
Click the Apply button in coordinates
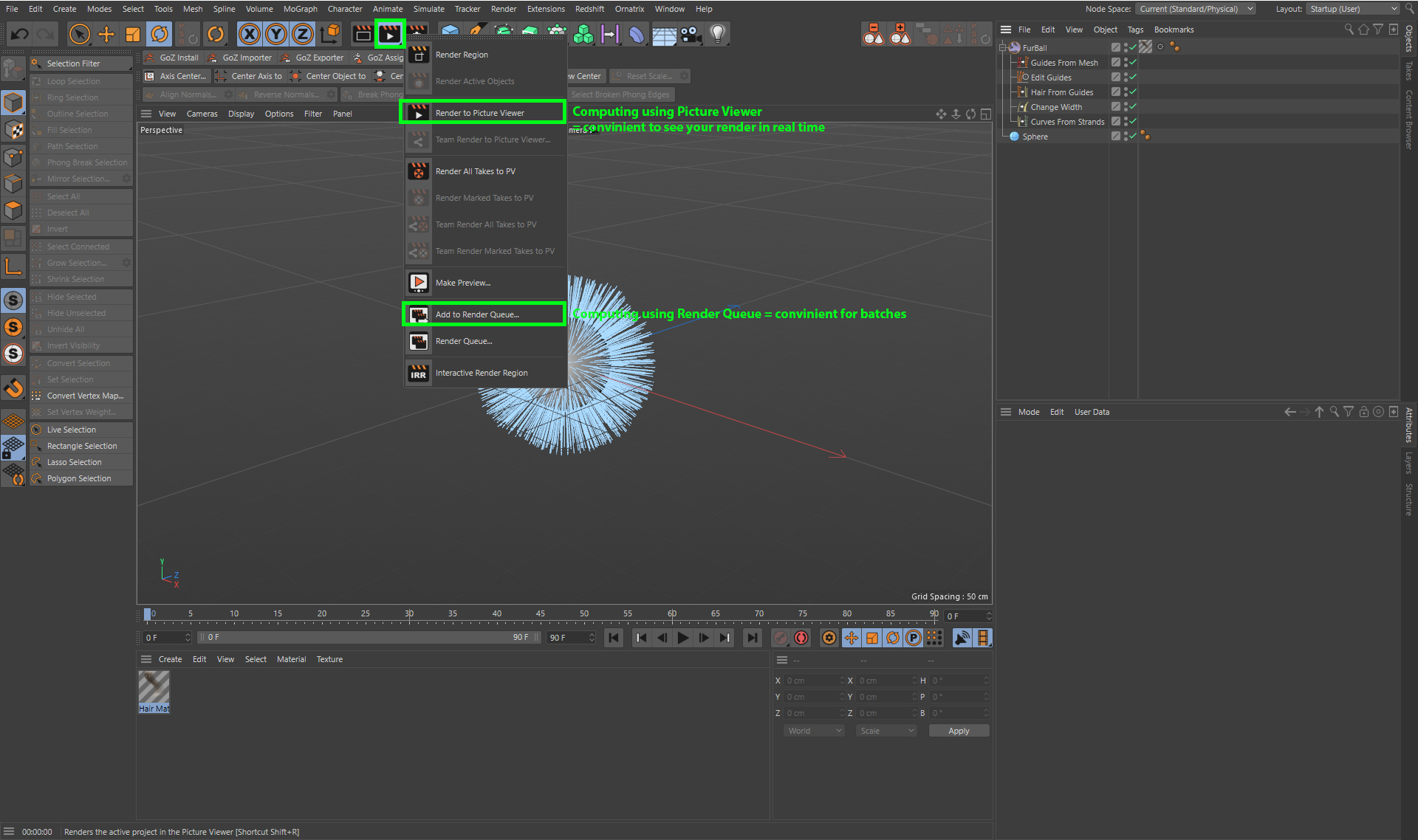(958, 731)
